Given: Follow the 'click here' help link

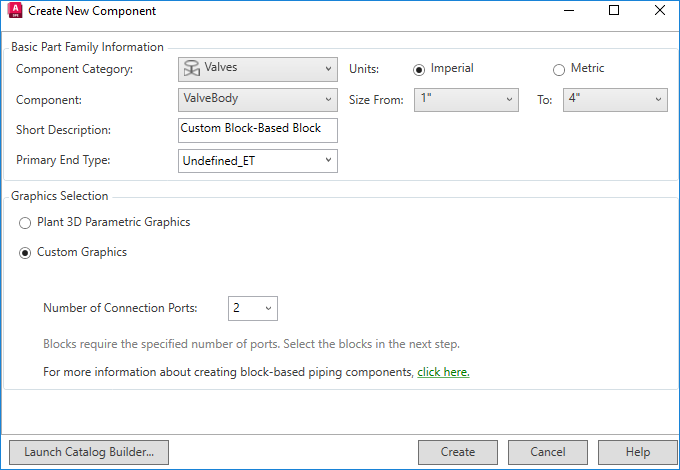Looking at the screenshot, I should point(443,372).
